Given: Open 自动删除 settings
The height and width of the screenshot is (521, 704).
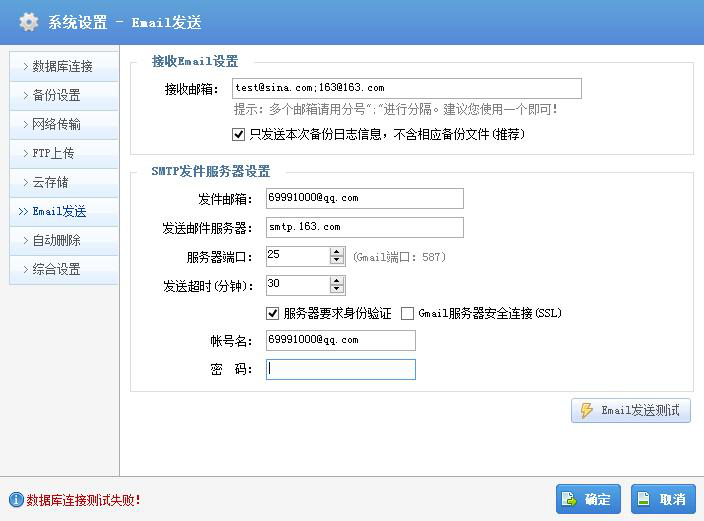Looking at the screenshot, I should pos(64,240).
